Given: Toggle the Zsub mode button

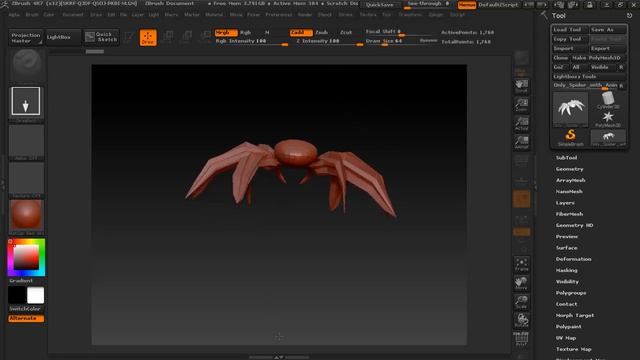Looking at the screenshot, I should coord(322,32).
